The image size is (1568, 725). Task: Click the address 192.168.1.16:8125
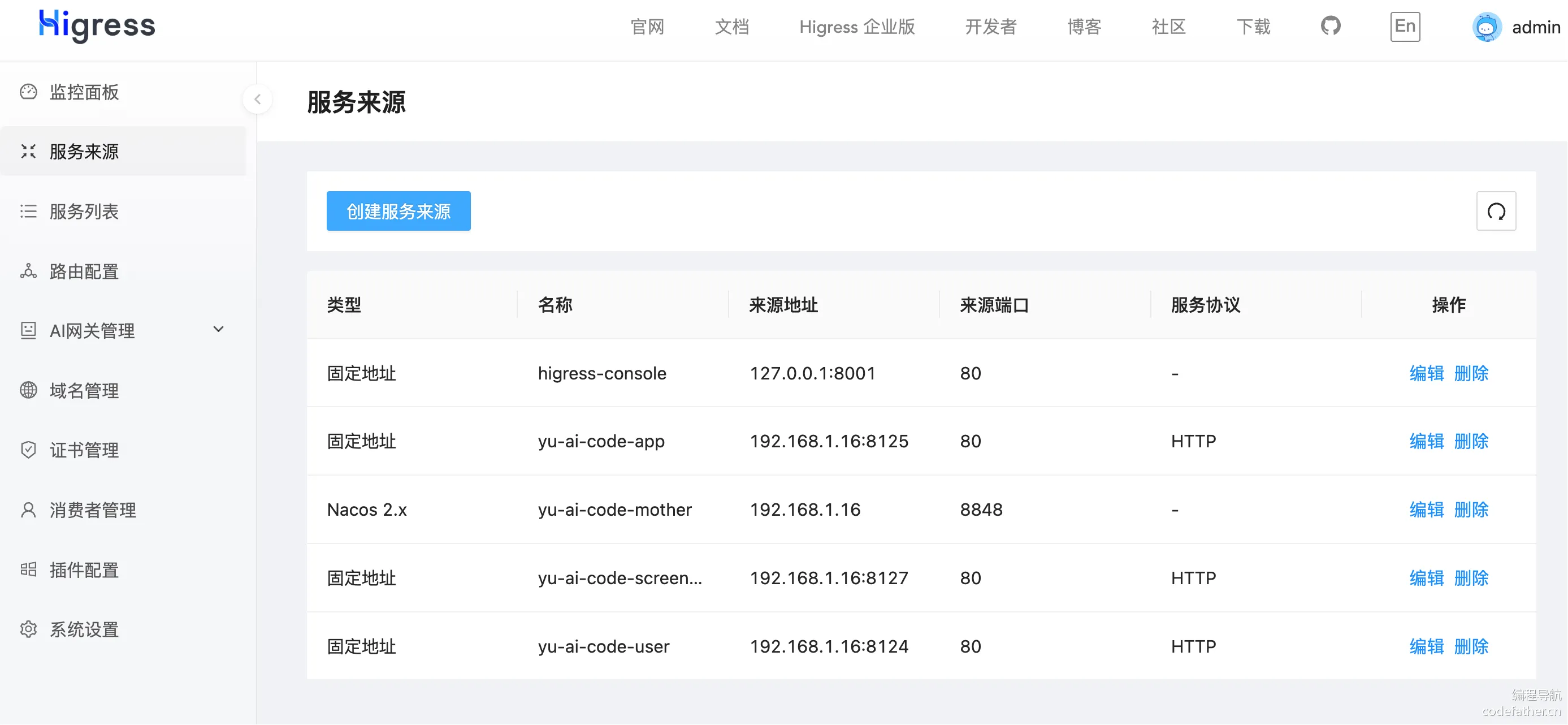click(829, 442)
